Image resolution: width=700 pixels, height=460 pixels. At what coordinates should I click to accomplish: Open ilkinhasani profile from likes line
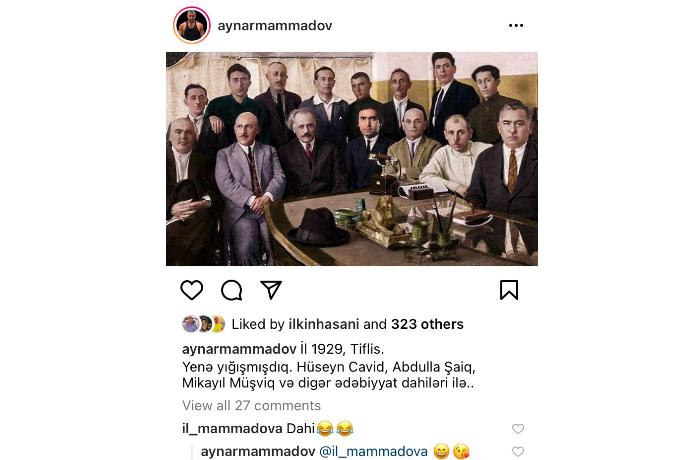324,324
